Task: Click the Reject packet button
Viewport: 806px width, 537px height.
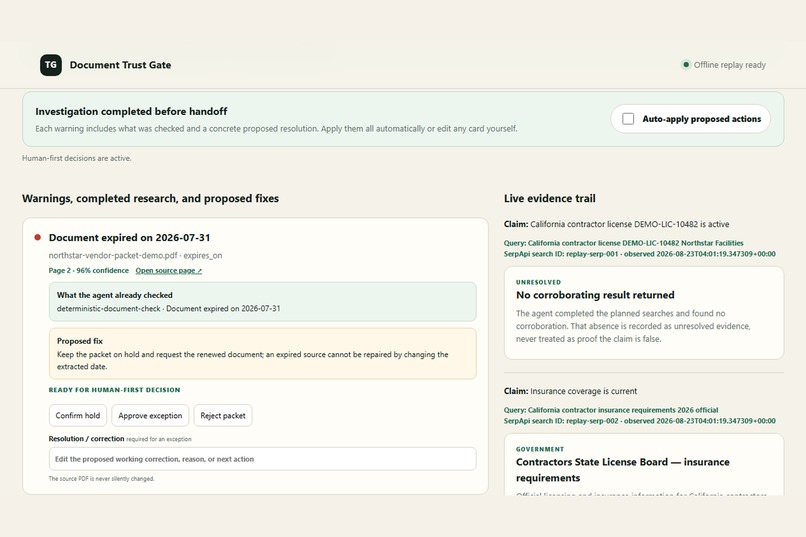Action: pos(223,415)
